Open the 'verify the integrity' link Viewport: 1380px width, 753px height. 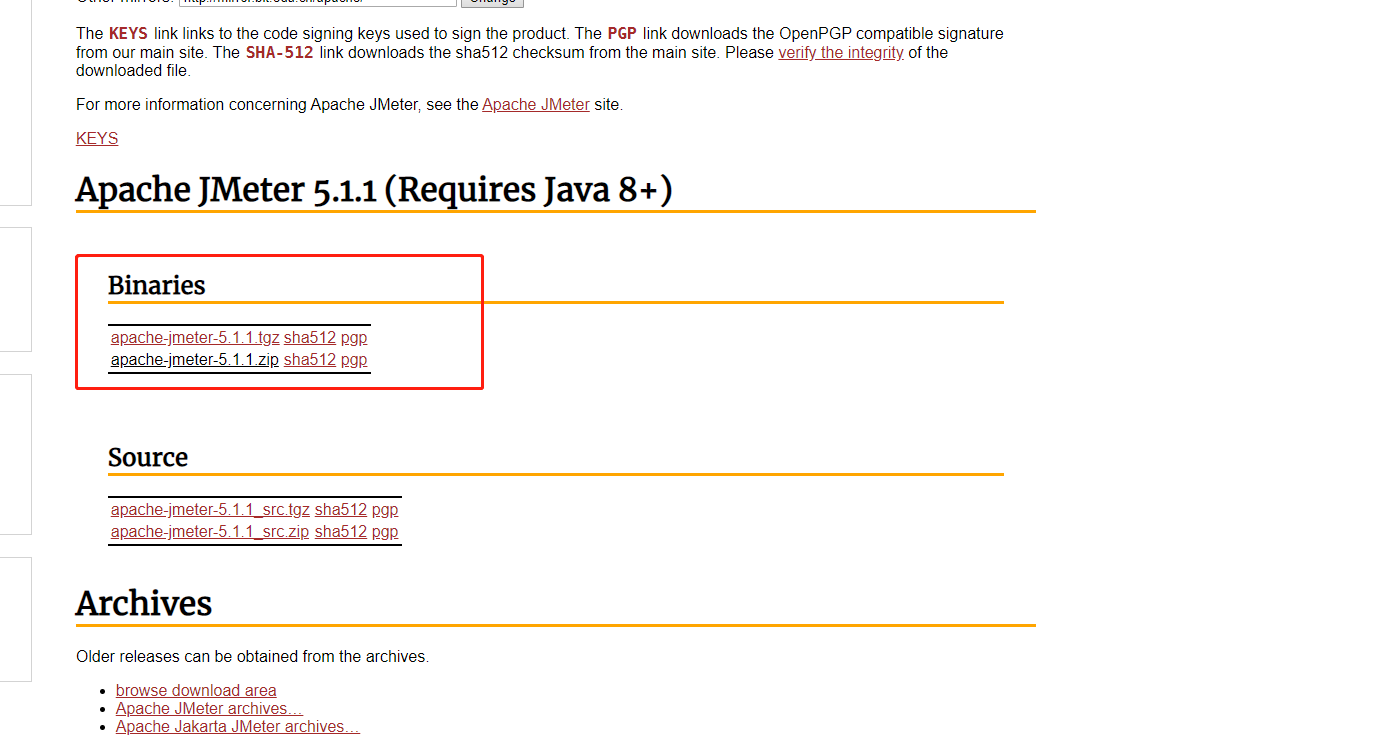[x=841, y=52]
